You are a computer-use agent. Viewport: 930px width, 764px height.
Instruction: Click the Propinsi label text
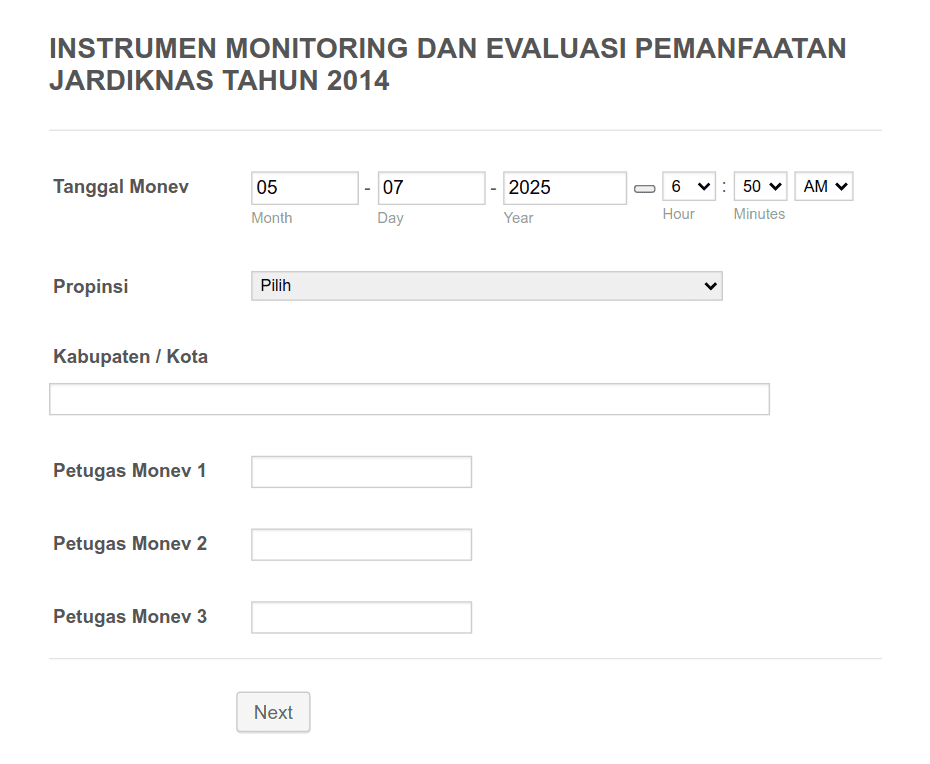coord(90,286)
